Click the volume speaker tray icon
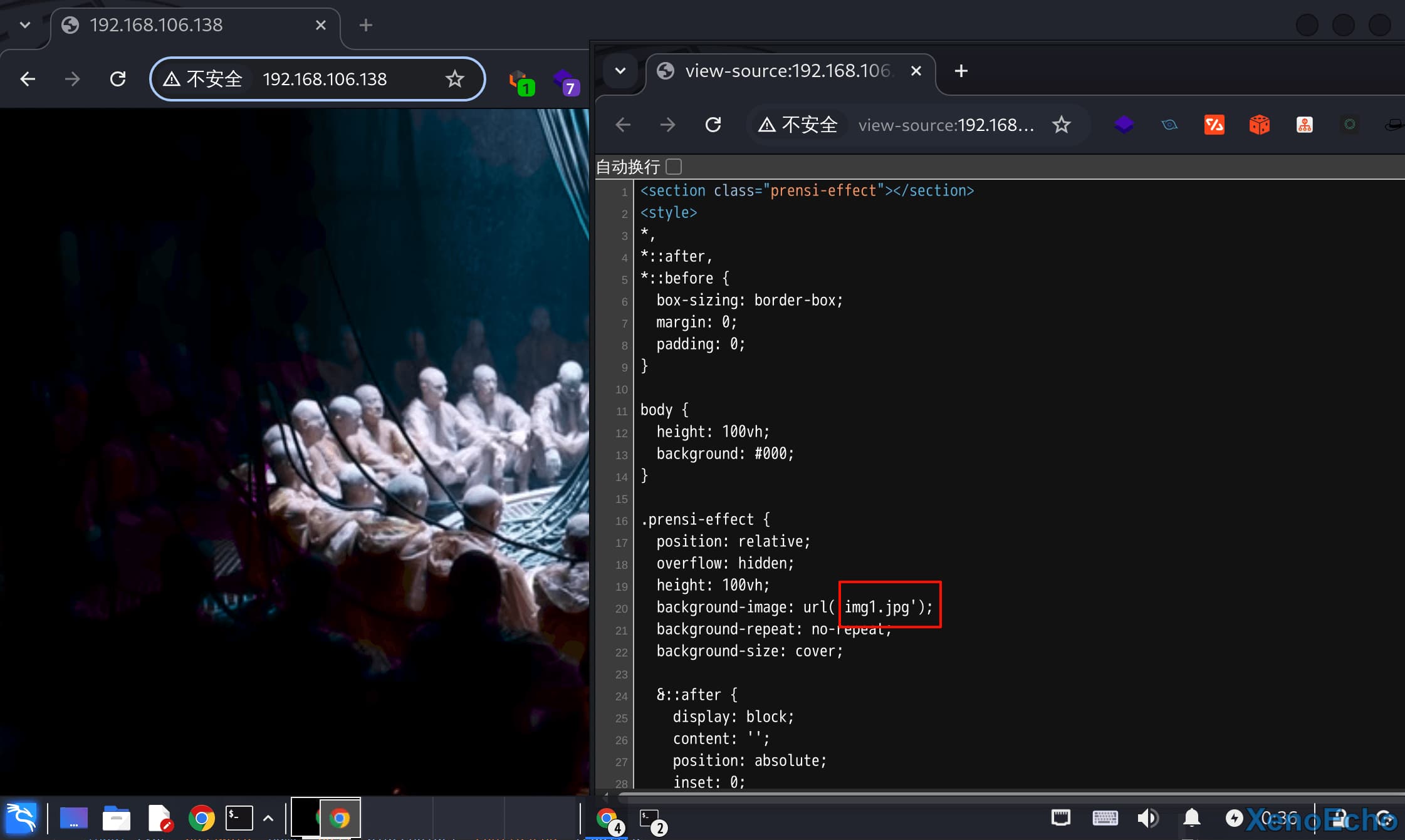The height and width of the screenshot is (840, 1405). point(1147,818)
